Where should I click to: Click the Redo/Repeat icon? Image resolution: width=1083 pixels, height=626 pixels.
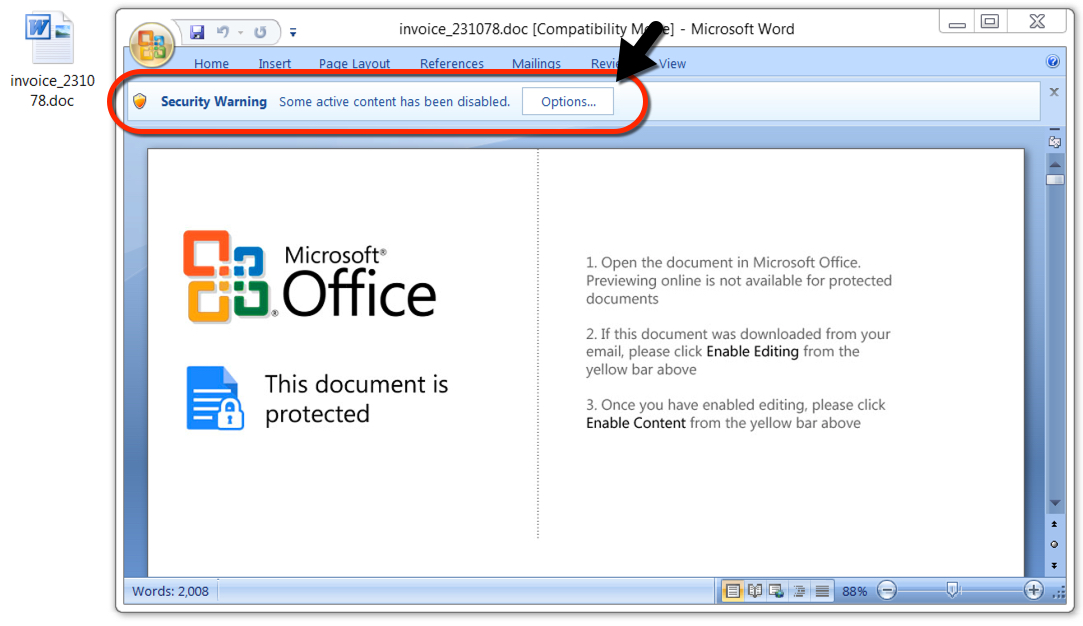260,32
